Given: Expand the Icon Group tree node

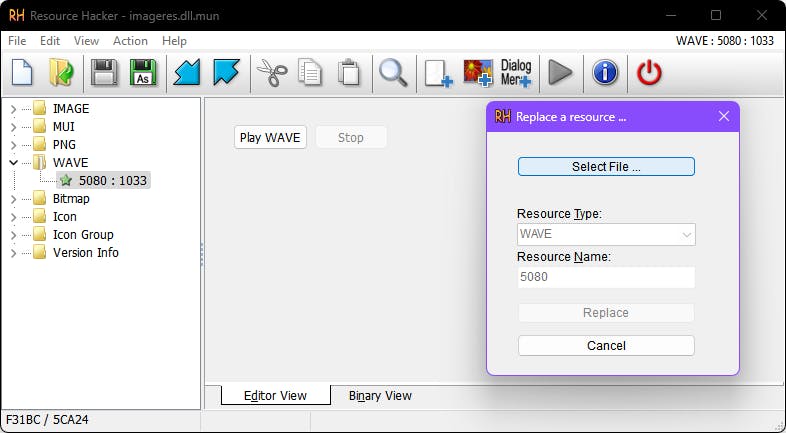Looking at the screenshot, I should pyautogui.click(x=14, y=235).
